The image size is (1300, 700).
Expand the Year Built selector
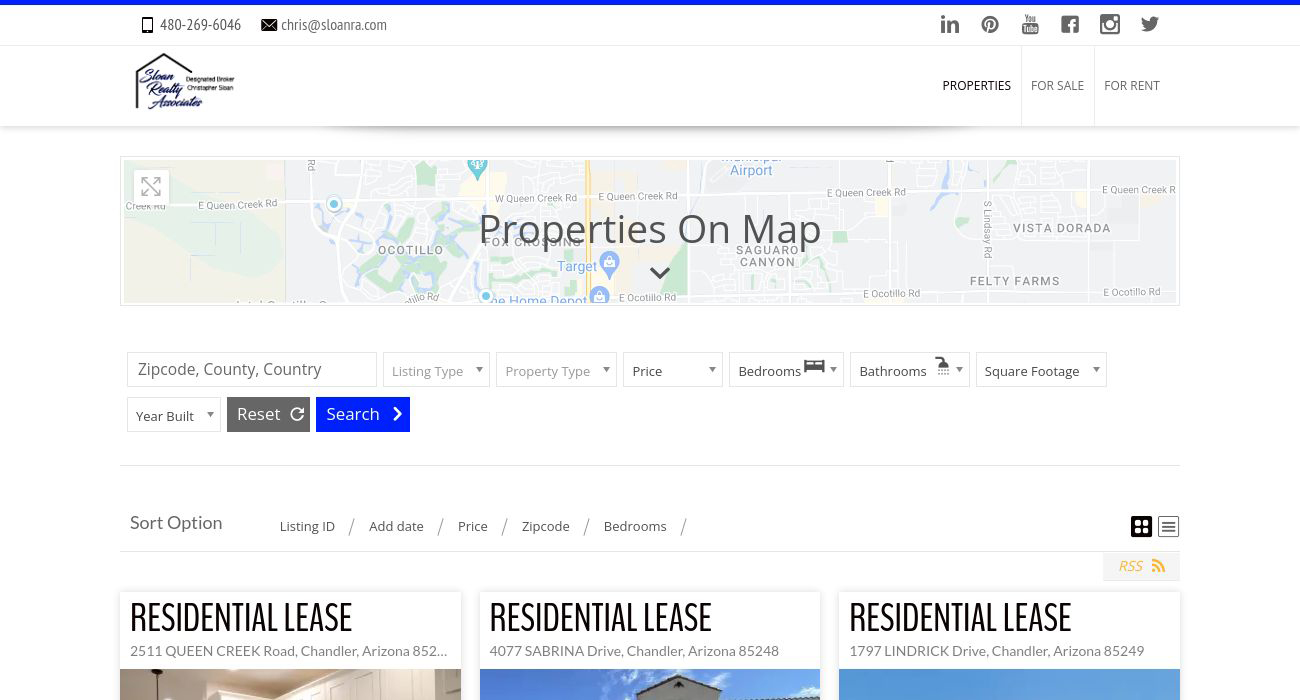[173, 414]
